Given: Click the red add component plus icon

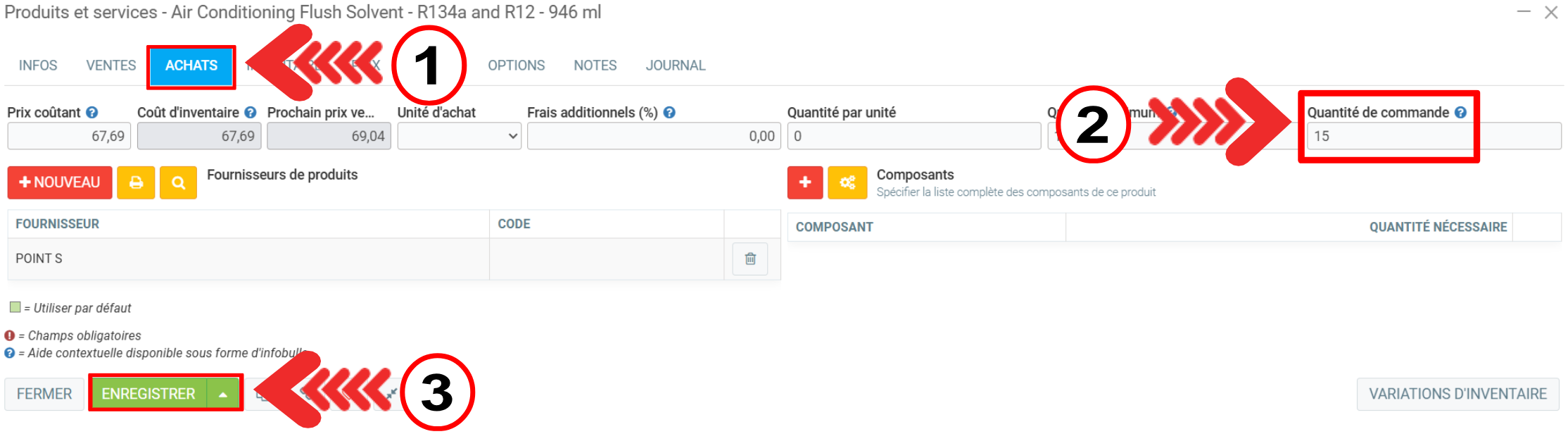Looking at the screenshot, I should [805, 182].
